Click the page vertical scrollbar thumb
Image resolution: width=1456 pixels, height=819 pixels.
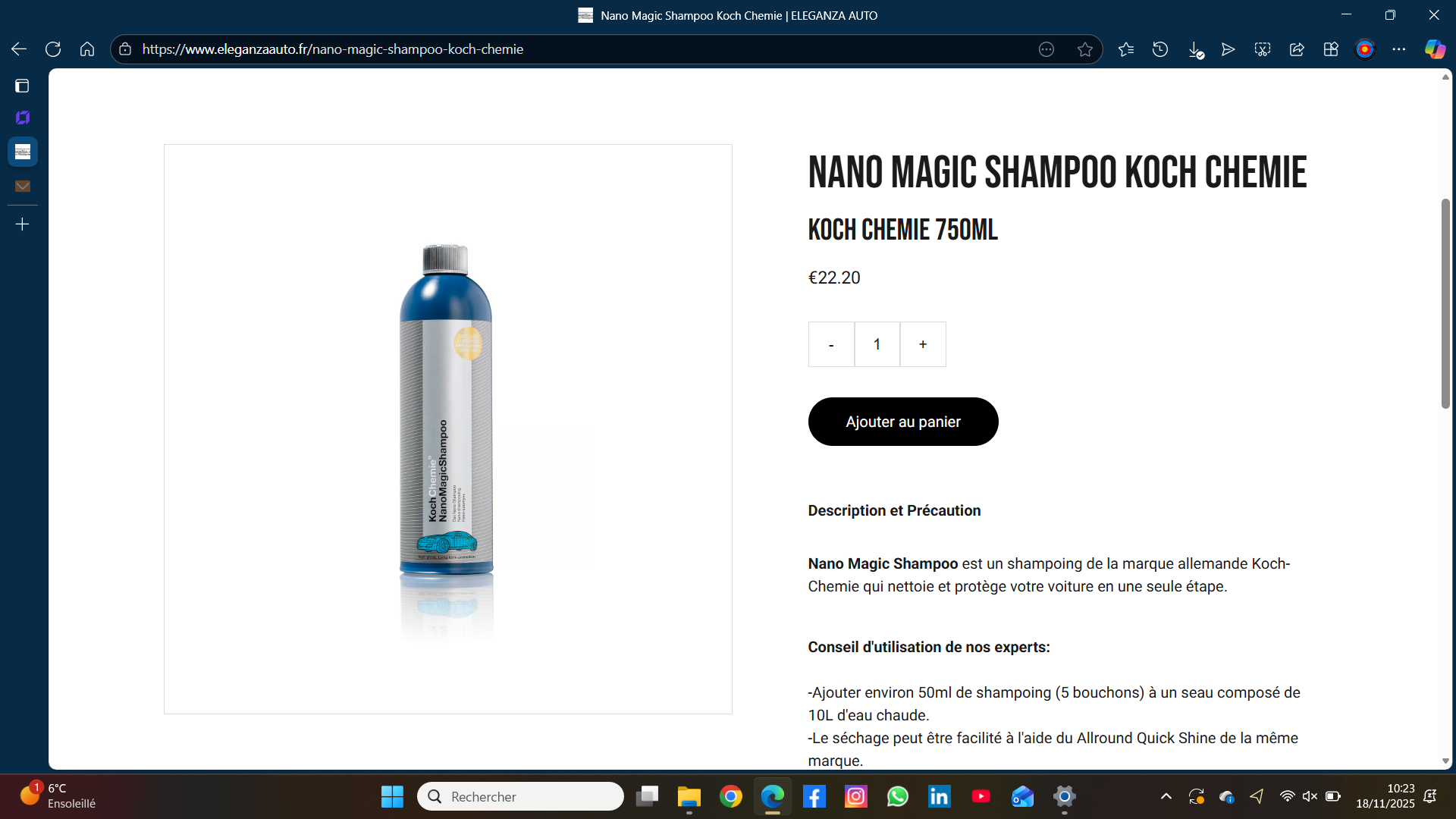pos(1445,303)
